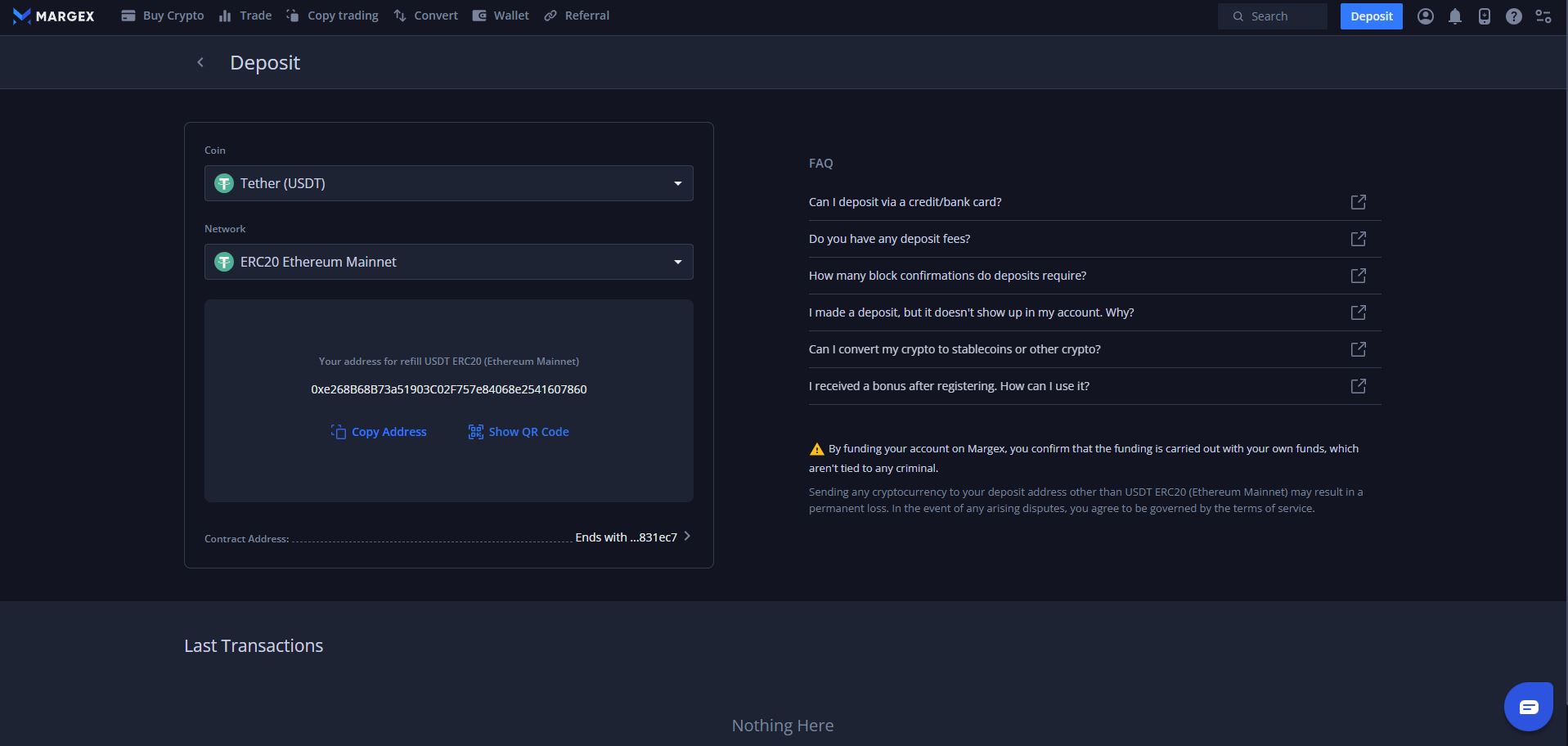
Task: Expand the Network dropdown ERC20 Ethereum Mainnet
Action: point(448,262)
